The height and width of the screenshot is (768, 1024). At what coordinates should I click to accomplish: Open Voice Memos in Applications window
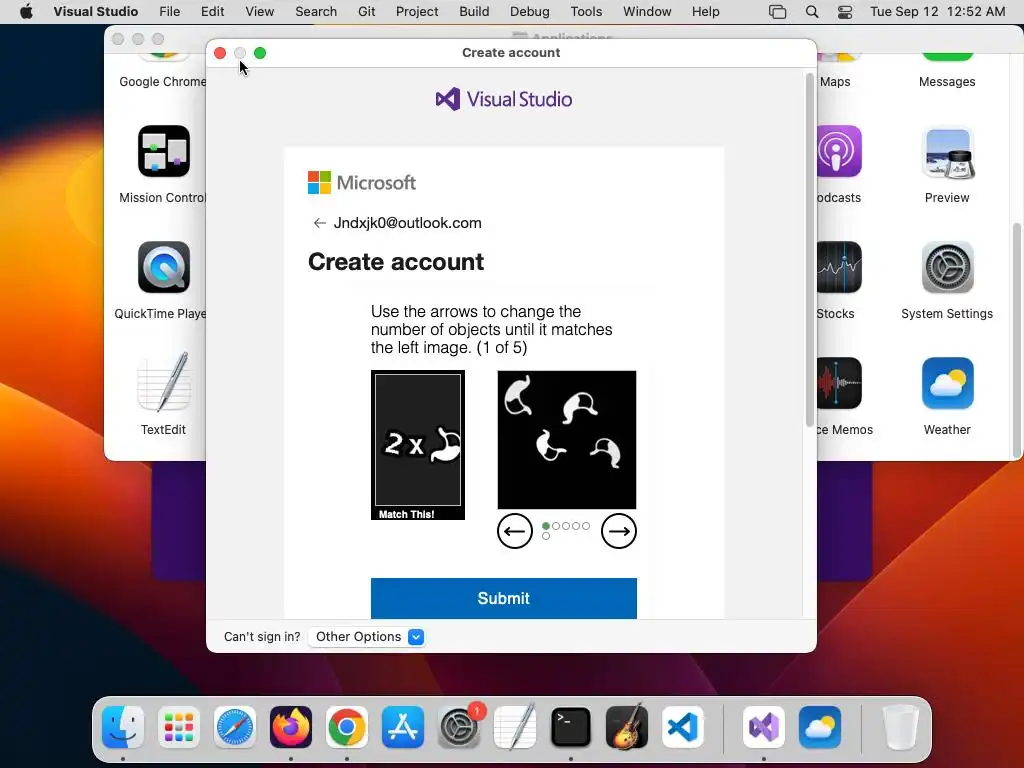pyautogui.click(x=839, y=383)
